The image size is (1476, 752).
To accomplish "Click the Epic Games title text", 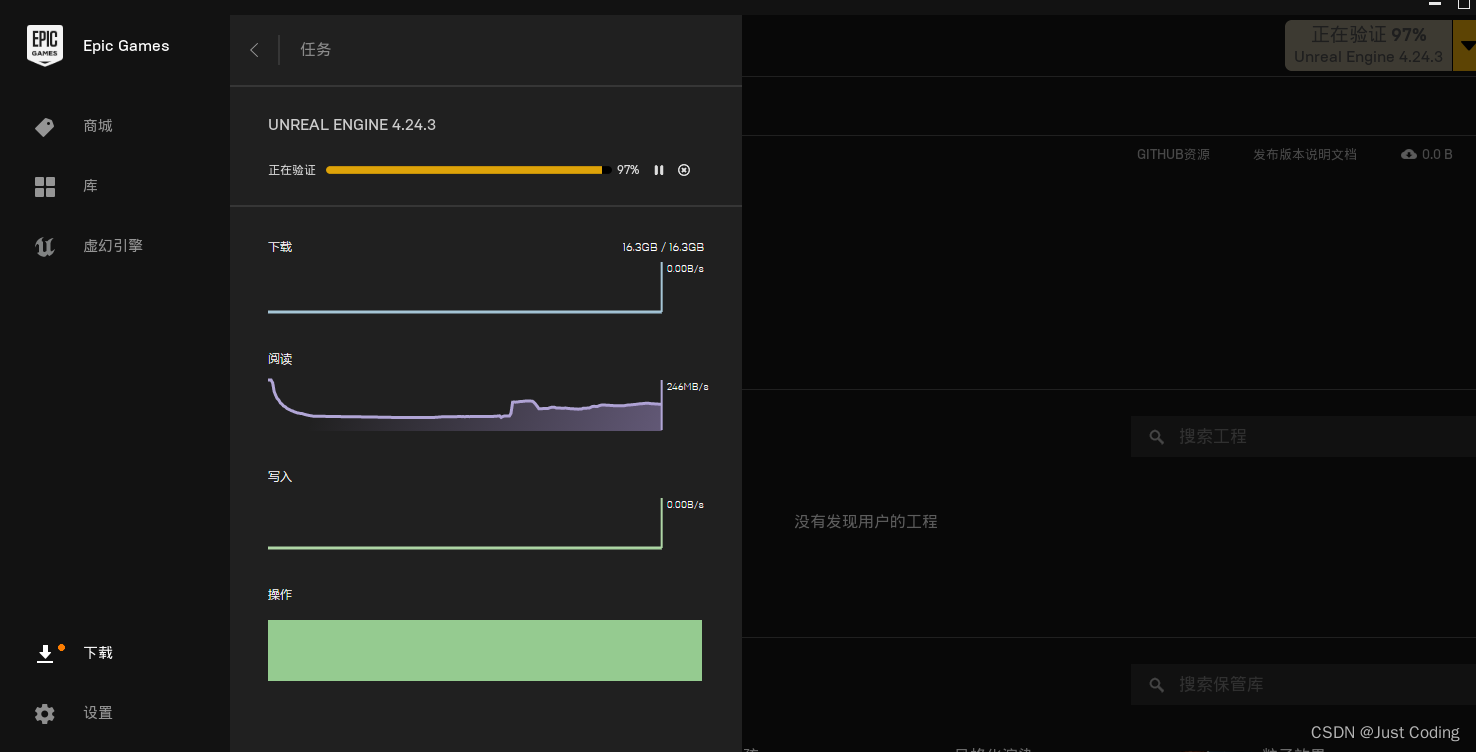I will (126, 46).
